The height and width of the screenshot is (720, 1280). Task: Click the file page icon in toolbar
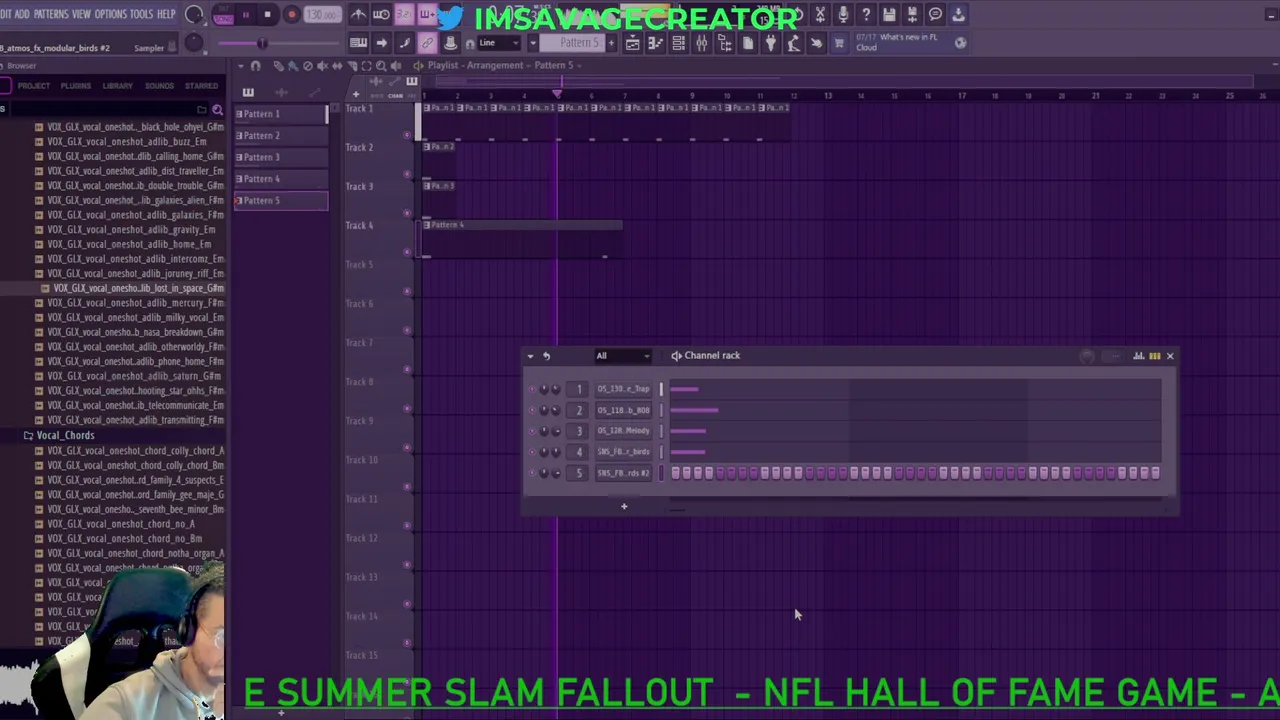point(747,43)
